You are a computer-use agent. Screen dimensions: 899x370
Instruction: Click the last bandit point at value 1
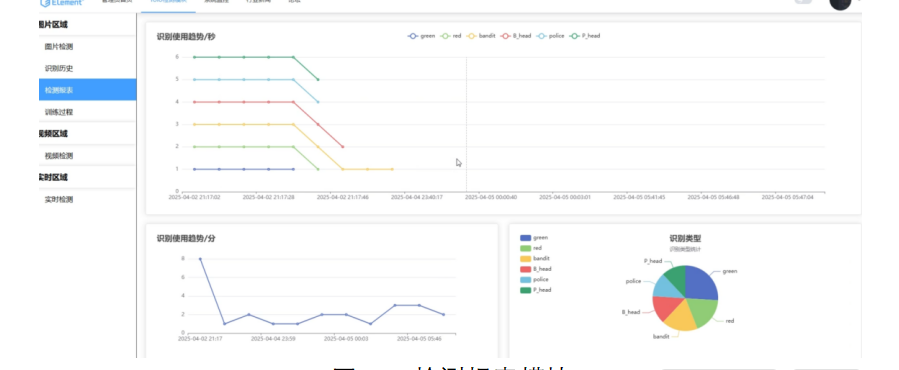392,169
